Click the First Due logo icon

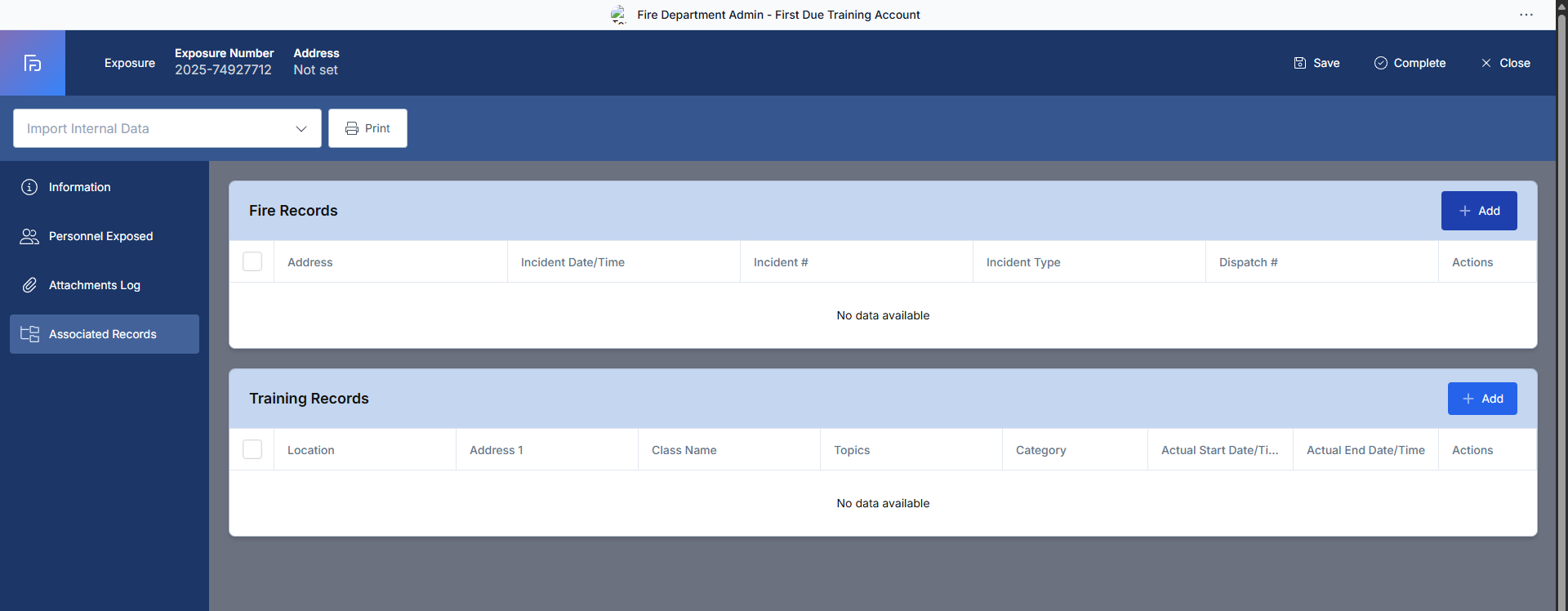coord(33,63)
